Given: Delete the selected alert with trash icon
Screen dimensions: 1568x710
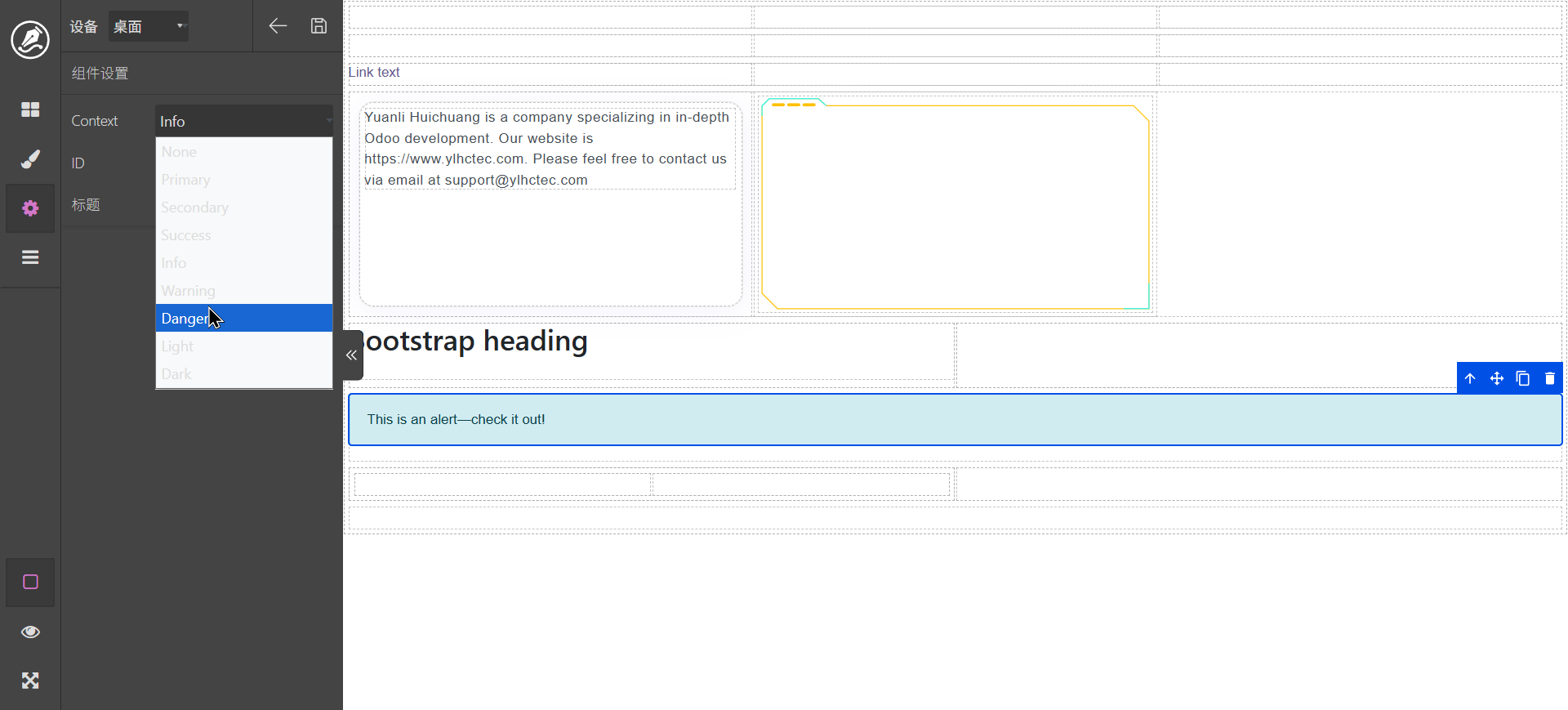Looking at the screenshot, I should [1549, 378].
